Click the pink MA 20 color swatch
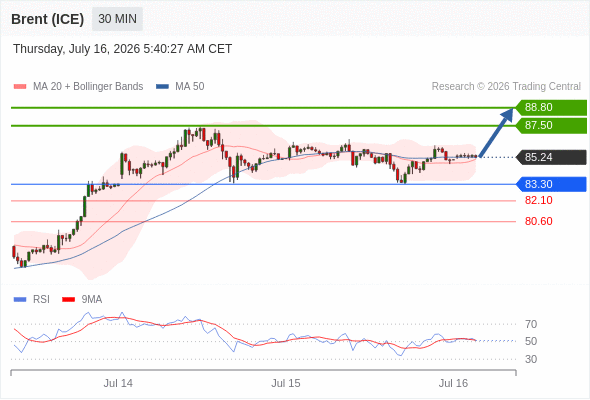Image resolution: width=590 pixels, height=400 pixels. click(20, 87)
